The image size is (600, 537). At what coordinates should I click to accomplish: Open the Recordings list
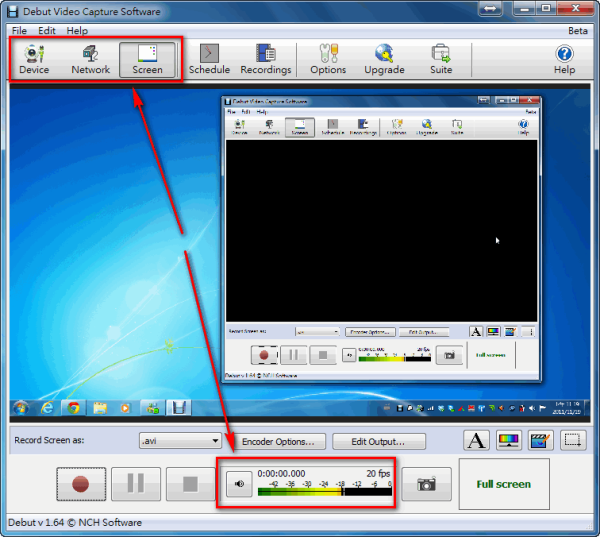click(266, 59)
